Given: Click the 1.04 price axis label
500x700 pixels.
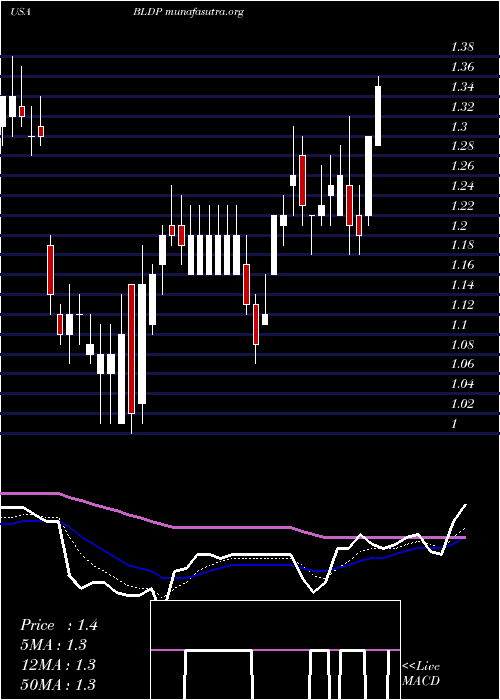Looking at the screenshot, I should (462, 384).
